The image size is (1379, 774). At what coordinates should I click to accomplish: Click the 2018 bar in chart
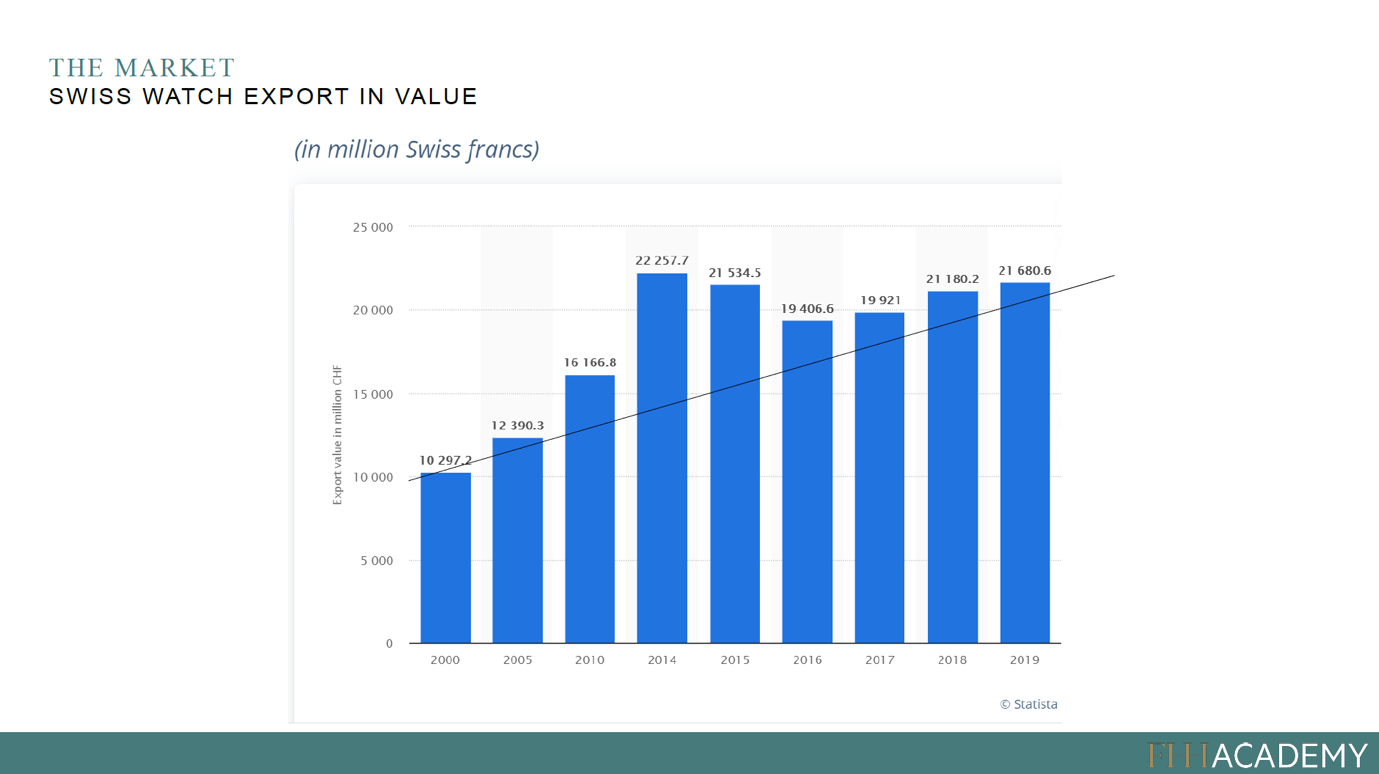tap(953, 467)
